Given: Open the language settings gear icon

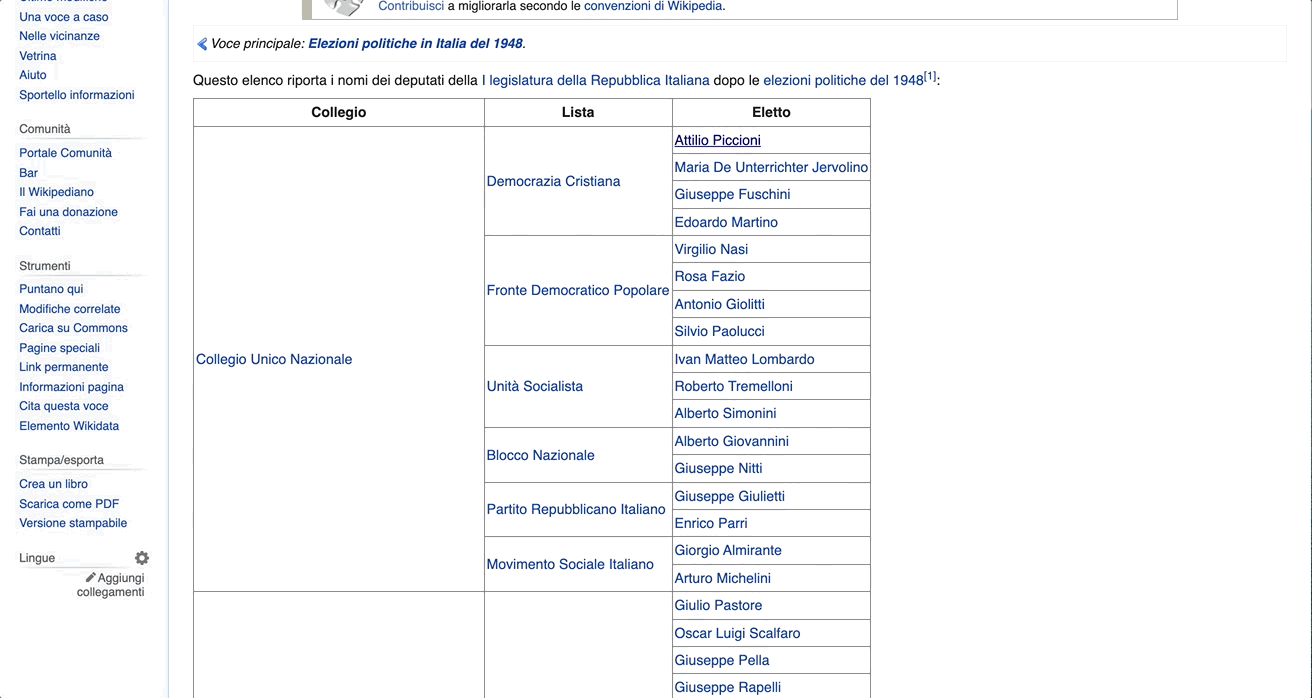Looking at the screenshot, I should [142, 558].
